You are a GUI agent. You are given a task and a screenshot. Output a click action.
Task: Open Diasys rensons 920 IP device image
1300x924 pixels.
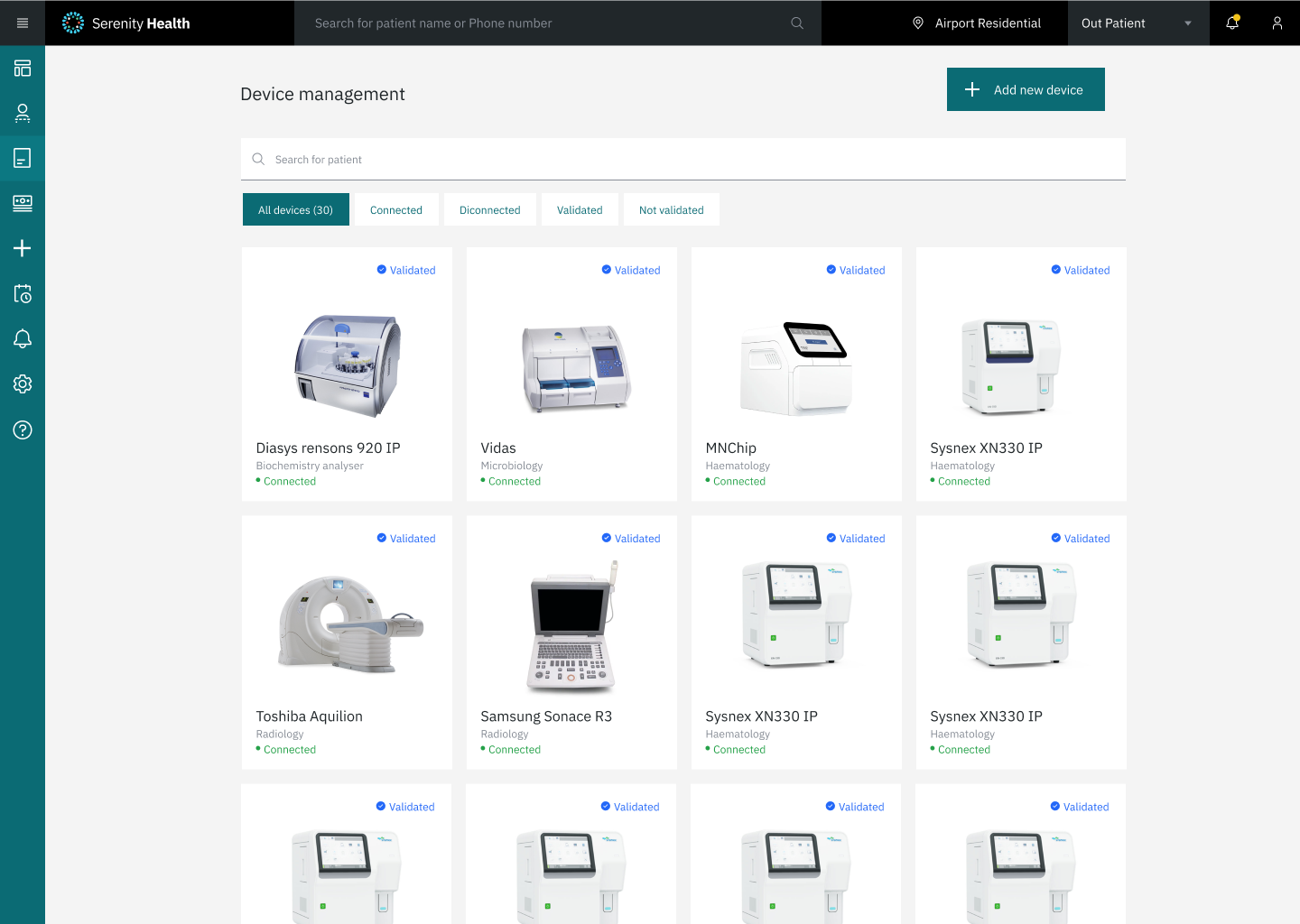pos(348,365)
